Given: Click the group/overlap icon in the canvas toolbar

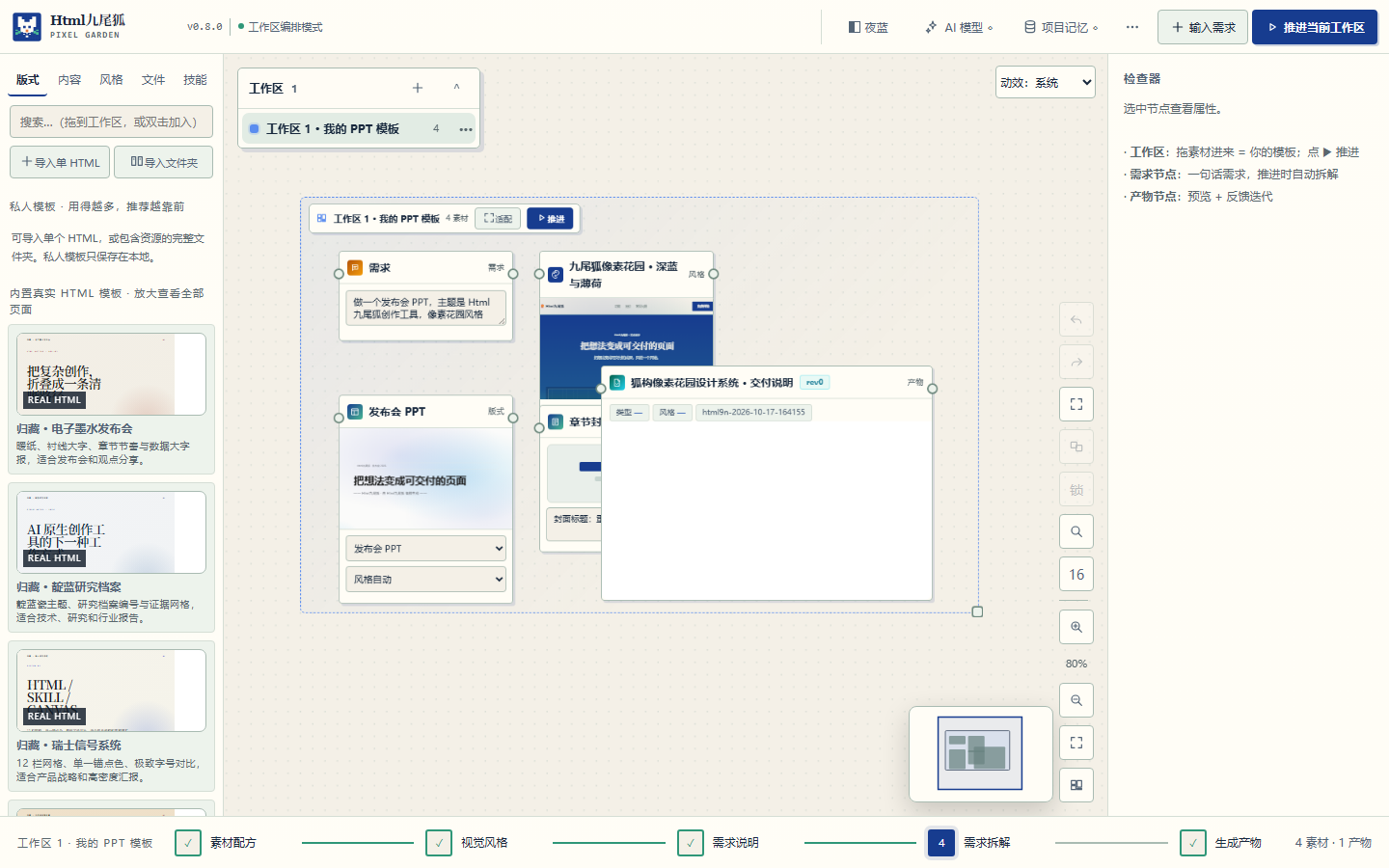Looking at the screenshot, I should pyautogui.click(x=1076, y=447).
